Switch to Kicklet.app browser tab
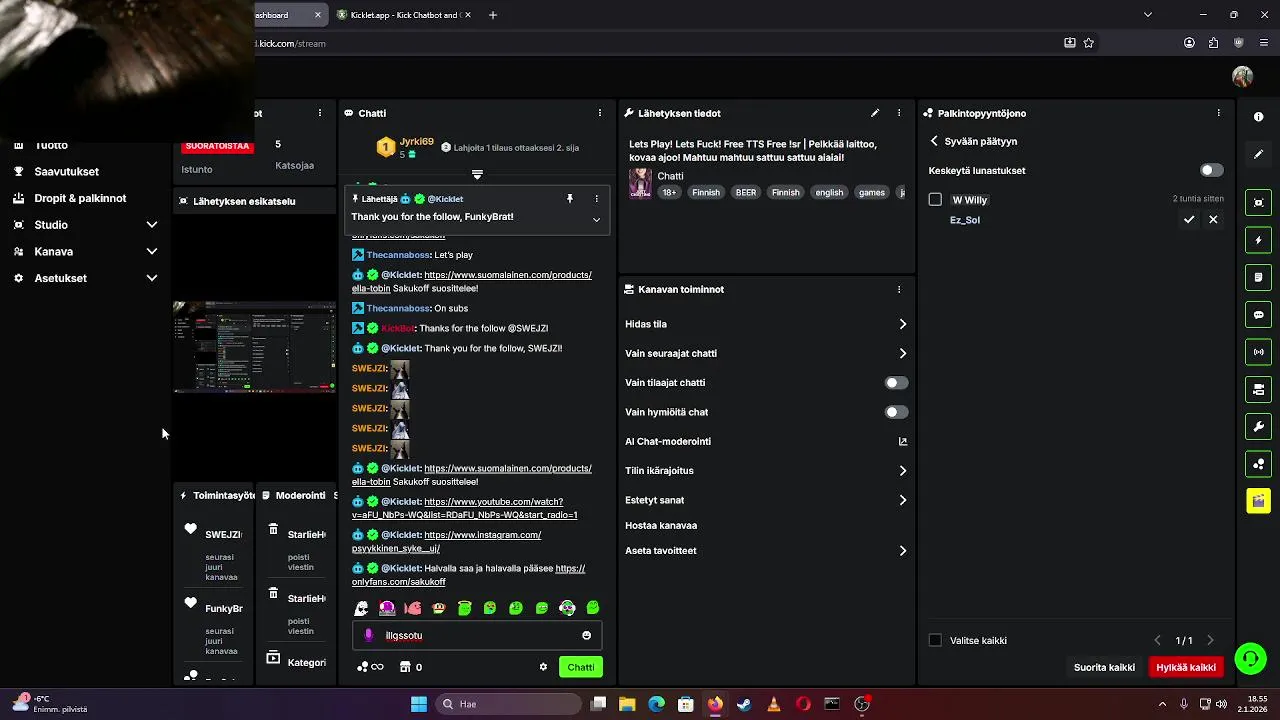1280x720 pixels. point(405,15)
